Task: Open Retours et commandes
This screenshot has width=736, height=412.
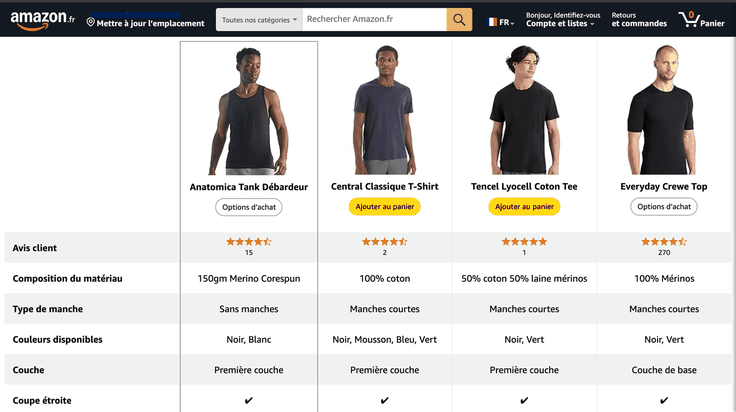Action: pos(639,20)
